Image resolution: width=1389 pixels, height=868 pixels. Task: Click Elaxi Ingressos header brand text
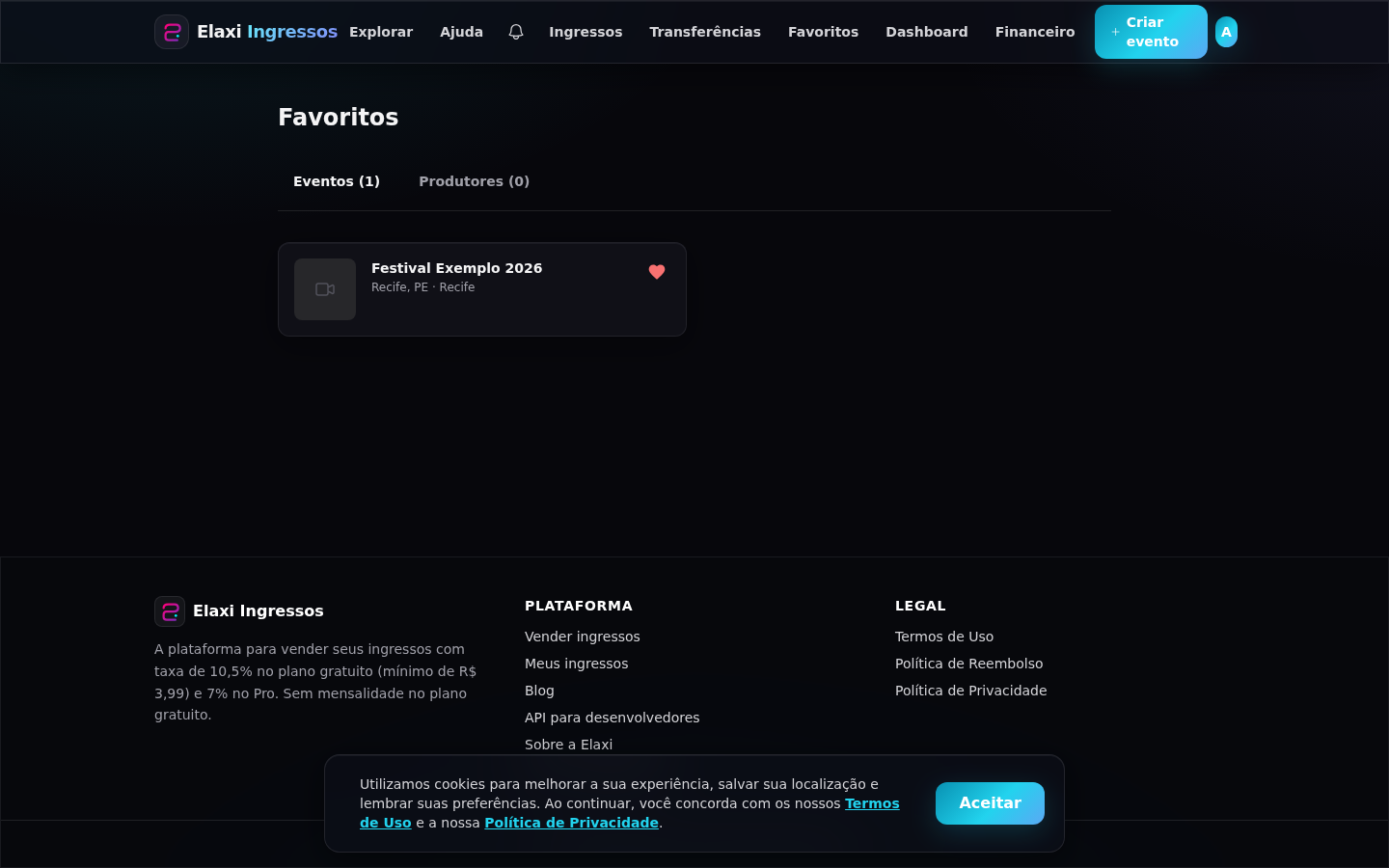coord(267,32)
